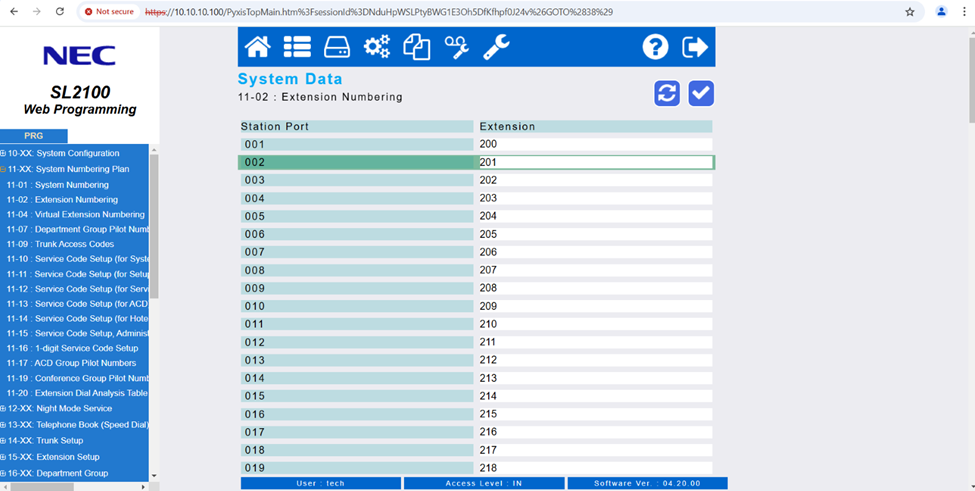Click the refresh button under toolbar

[x=667, y=93]
